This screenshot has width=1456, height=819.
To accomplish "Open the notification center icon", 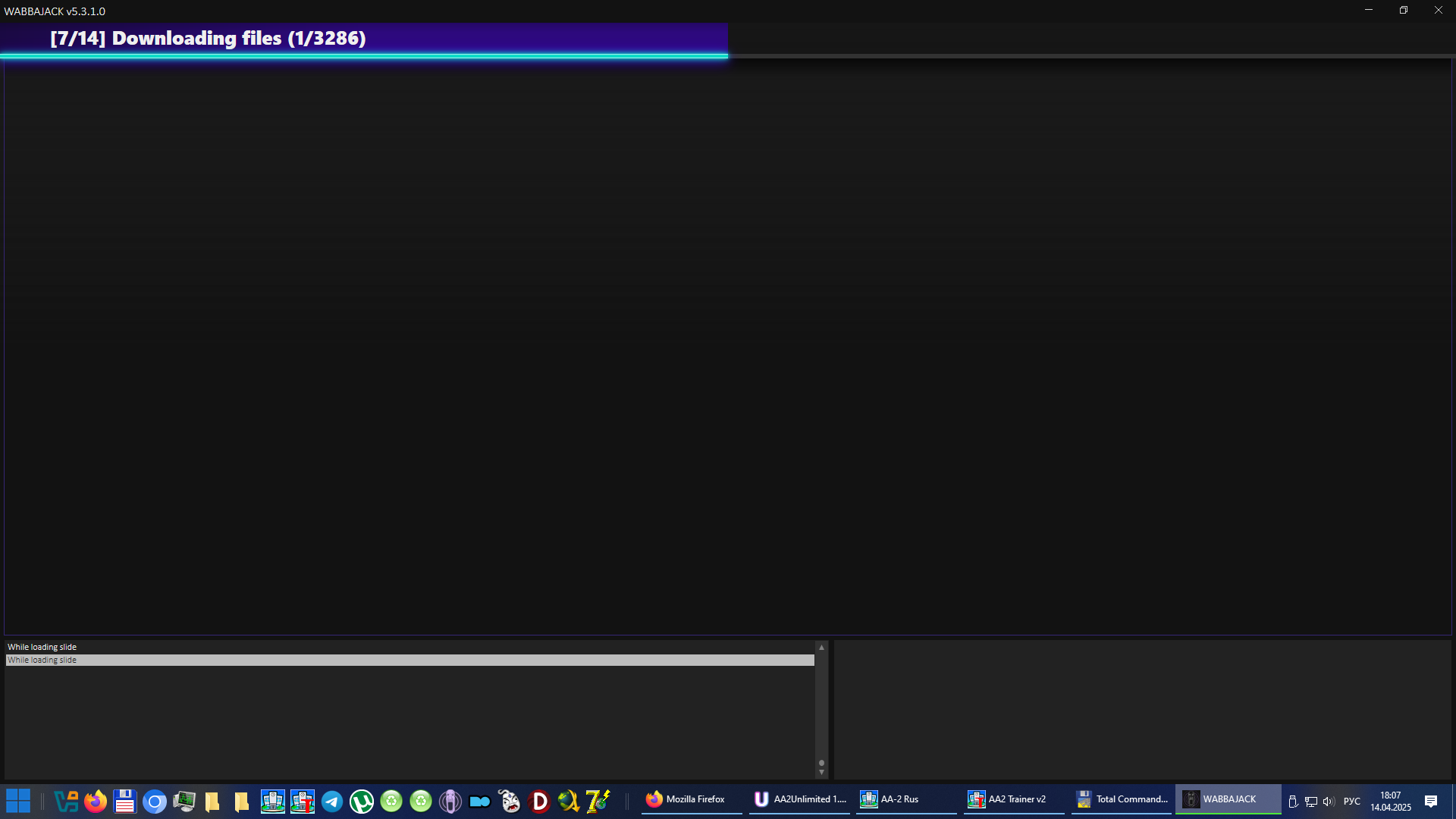I will click(1431, 802).
